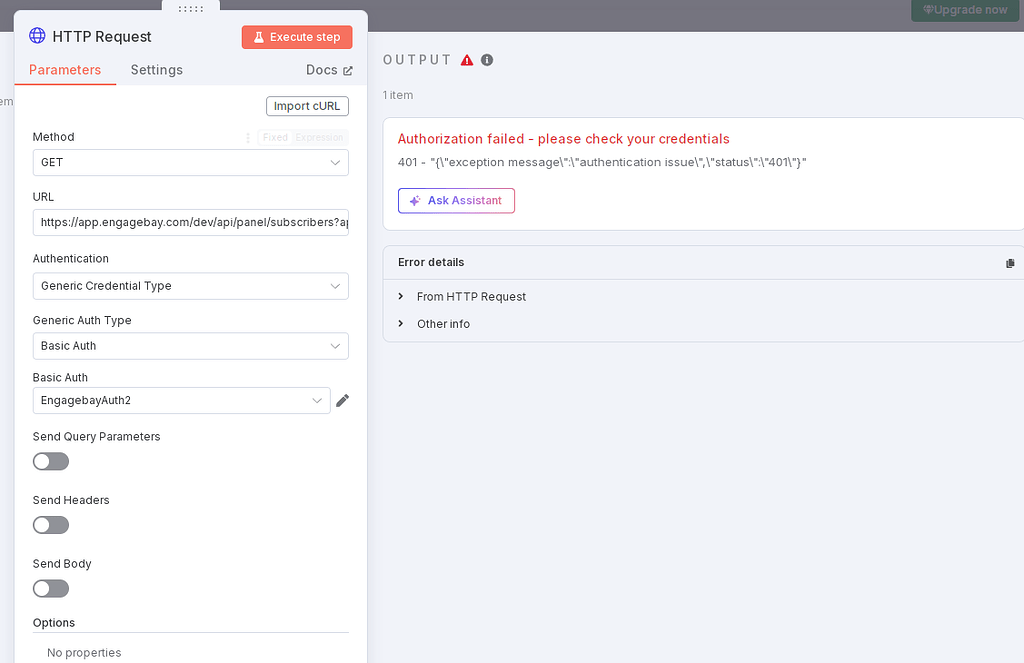The height and width of the screenshot is (663, 1024).
Task: Click the red warning triangle beside OUTPUT
Action: (467, 60)
